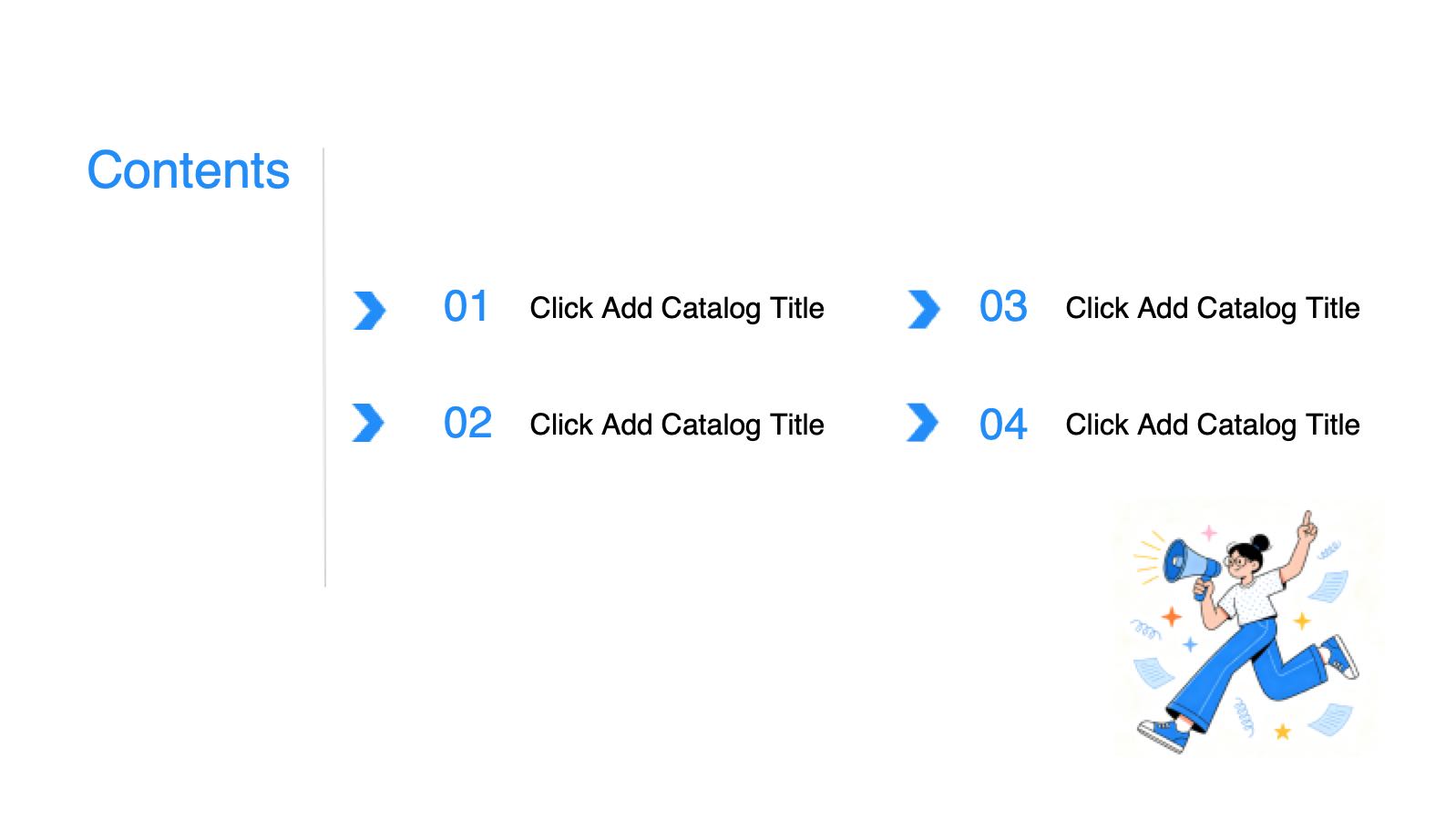Edit the catalog title next to 02
The width and height of the screenshot is (1456, 820).
coord(677,425)
